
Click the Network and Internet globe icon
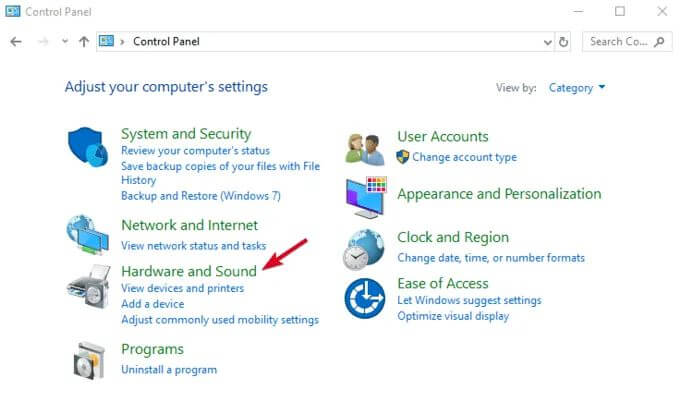coord(88,235)
